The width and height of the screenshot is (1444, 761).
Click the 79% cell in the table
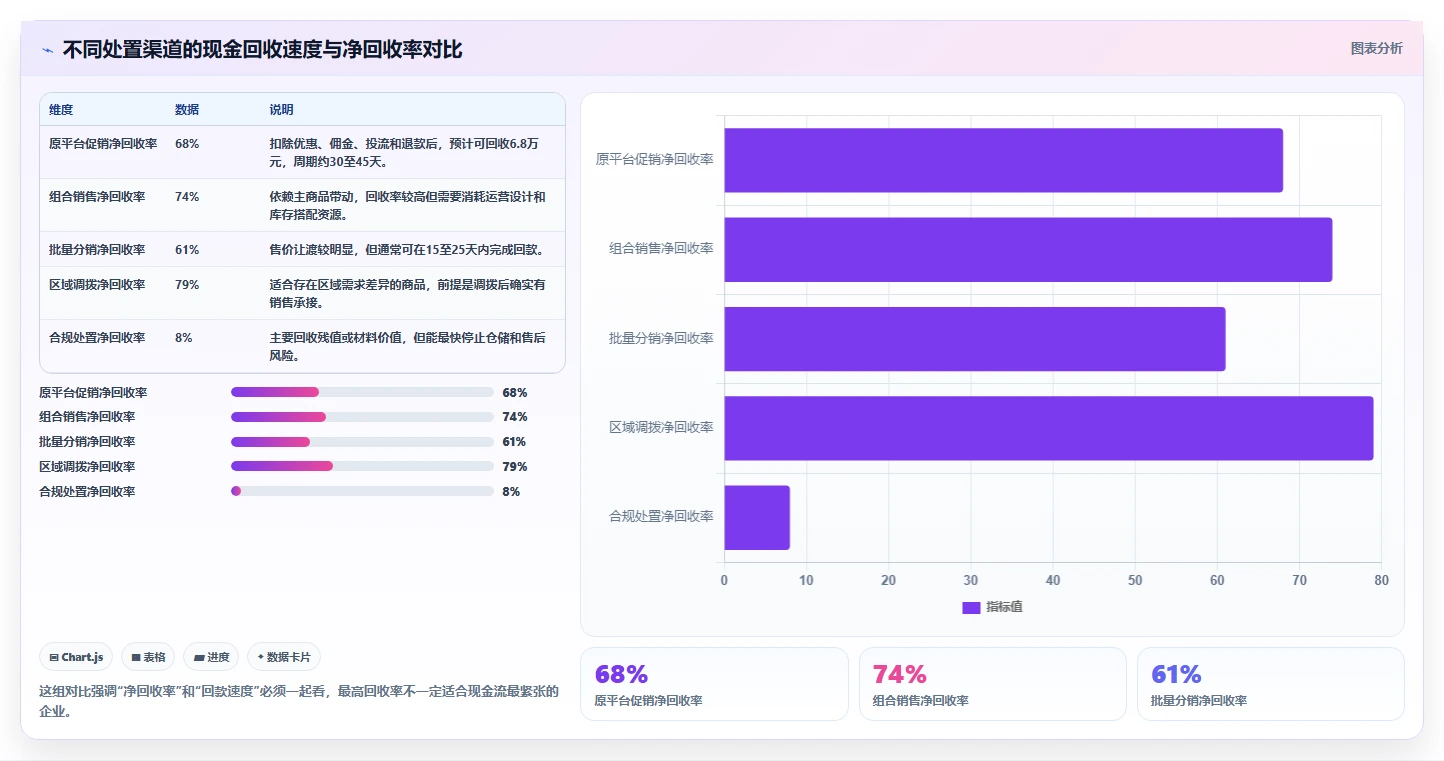[187, 285]
